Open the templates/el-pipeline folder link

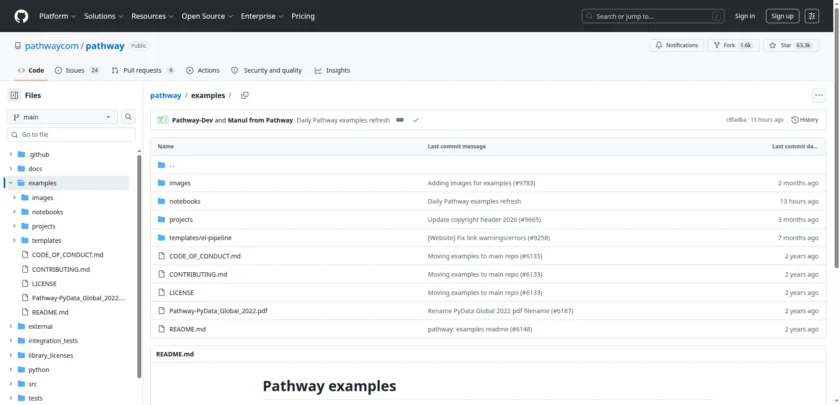[200, 238]
